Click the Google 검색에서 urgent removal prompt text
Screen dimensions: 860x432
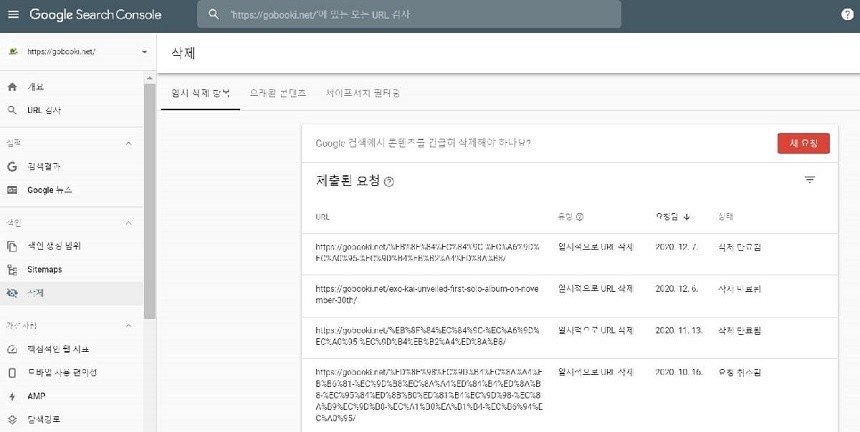(x=423, y=143)
